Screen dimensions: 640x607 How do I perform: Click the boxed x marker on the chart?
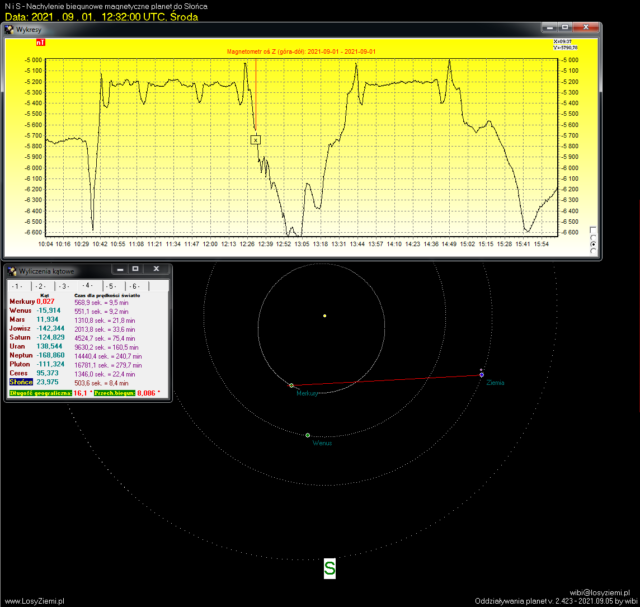(x=255, y=140)
